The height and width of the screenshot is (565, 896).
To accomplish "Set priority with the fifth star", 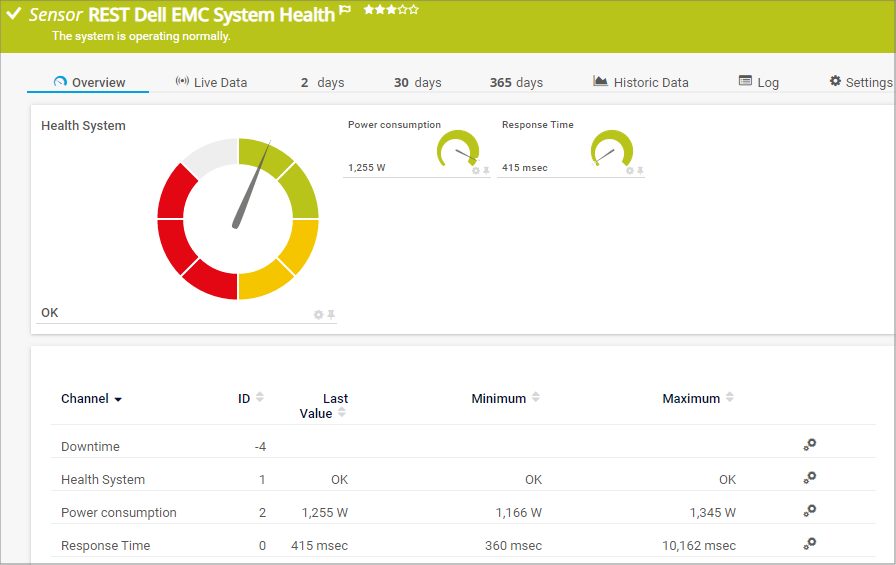I will pos(414,10).
